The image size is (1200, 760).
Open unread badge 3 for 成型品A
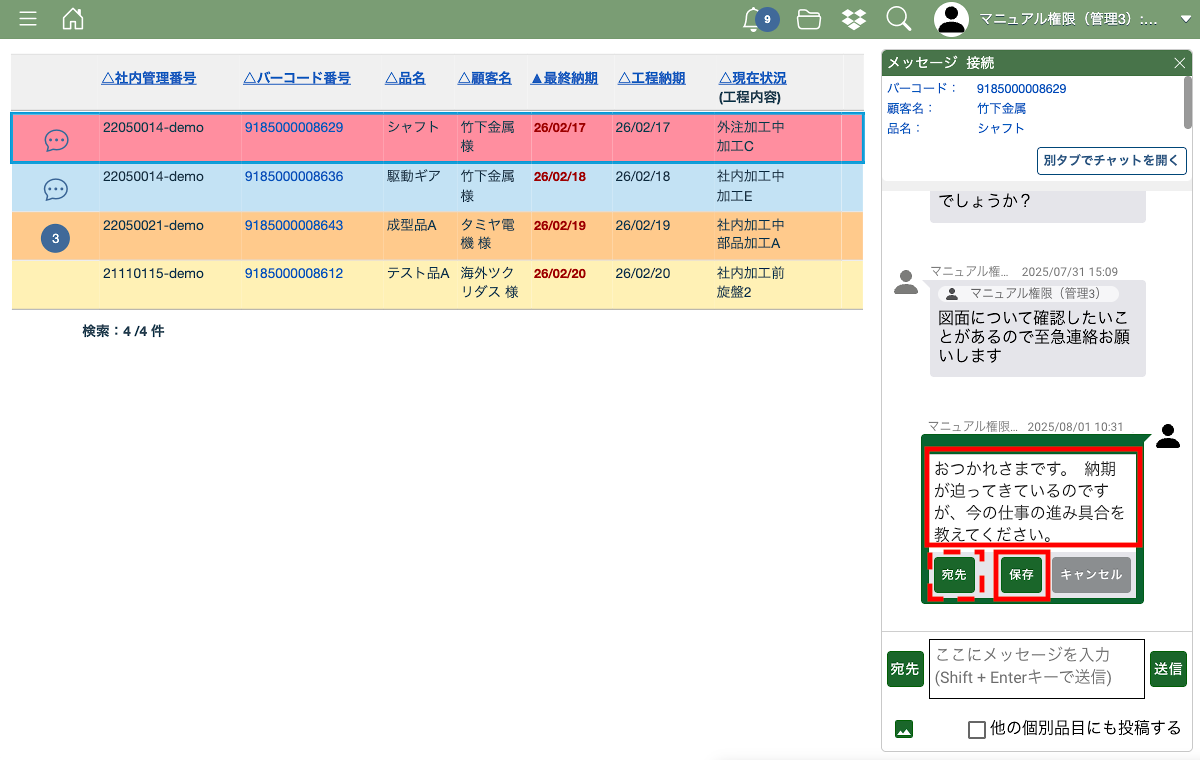(x=55, y=238)
